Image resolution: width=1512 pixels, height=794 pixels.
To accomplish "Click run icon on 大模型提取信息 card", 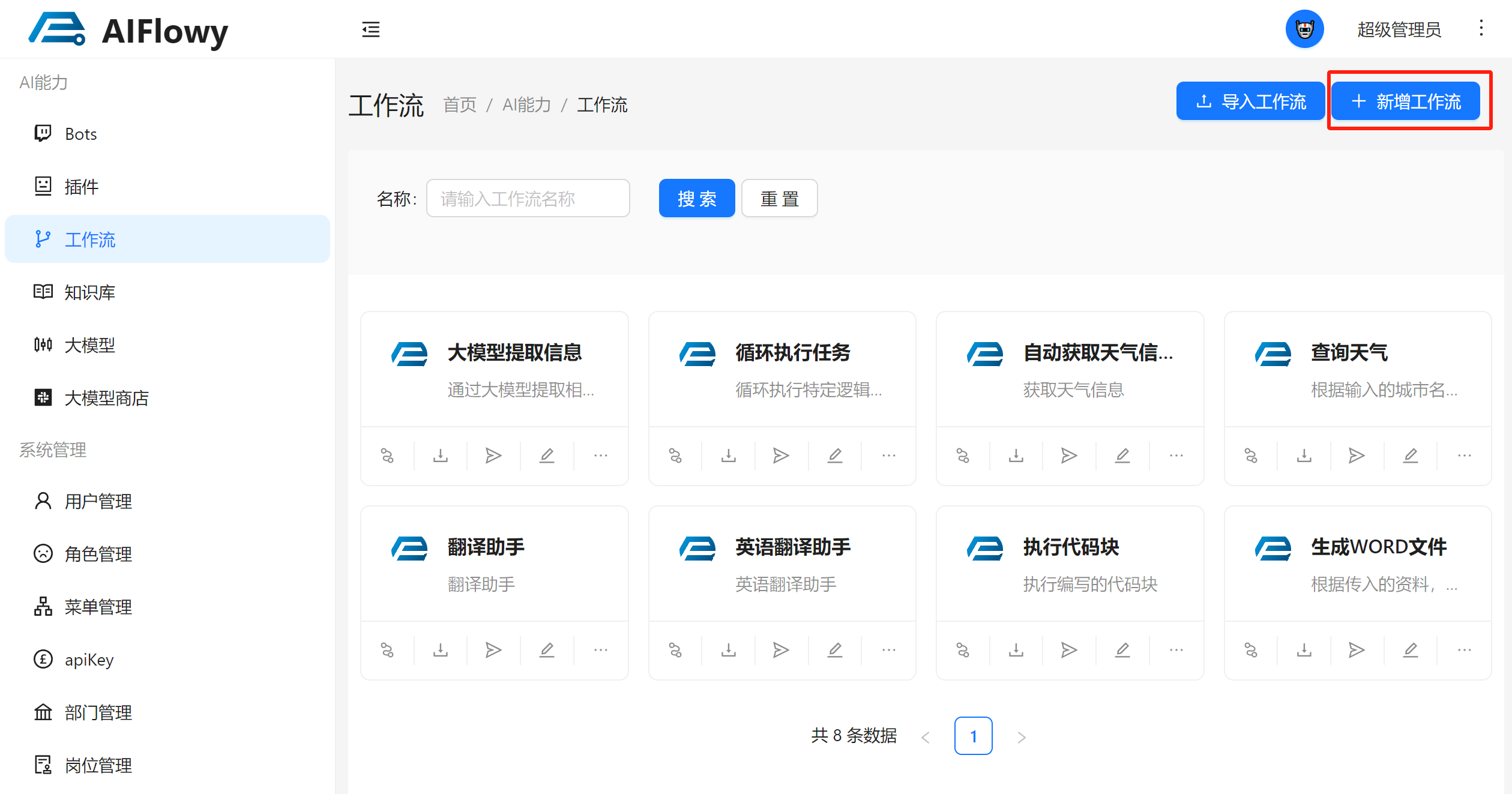I will pos(493,456).
